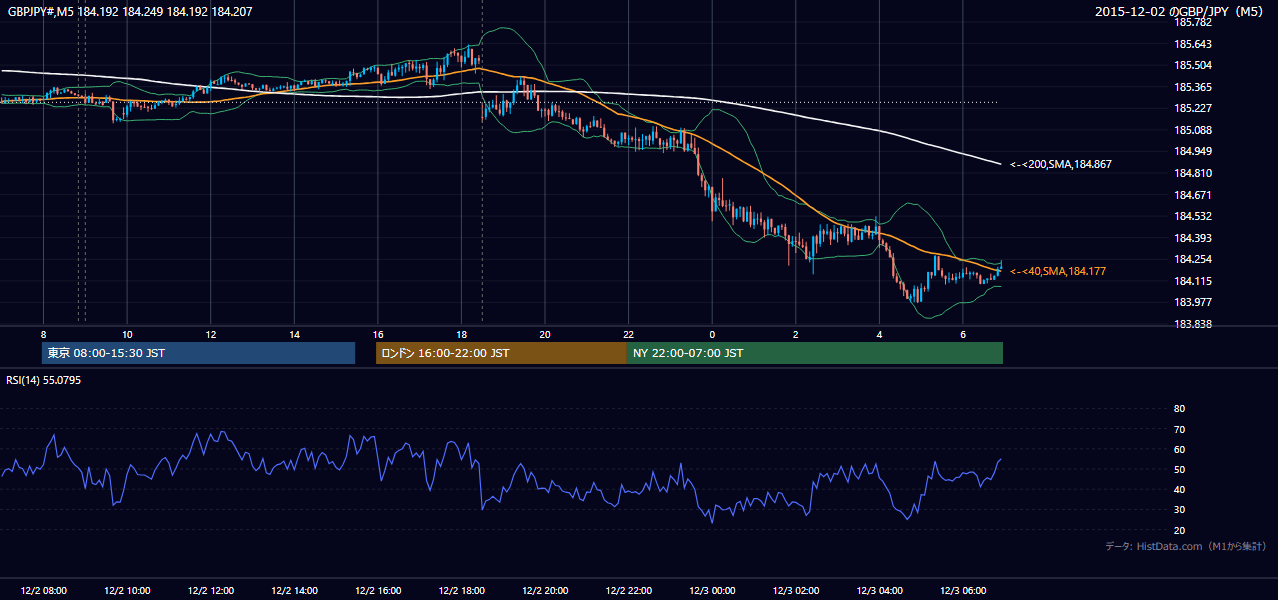Click the 12/2 12:00 bottom time label

coord(211,591)
